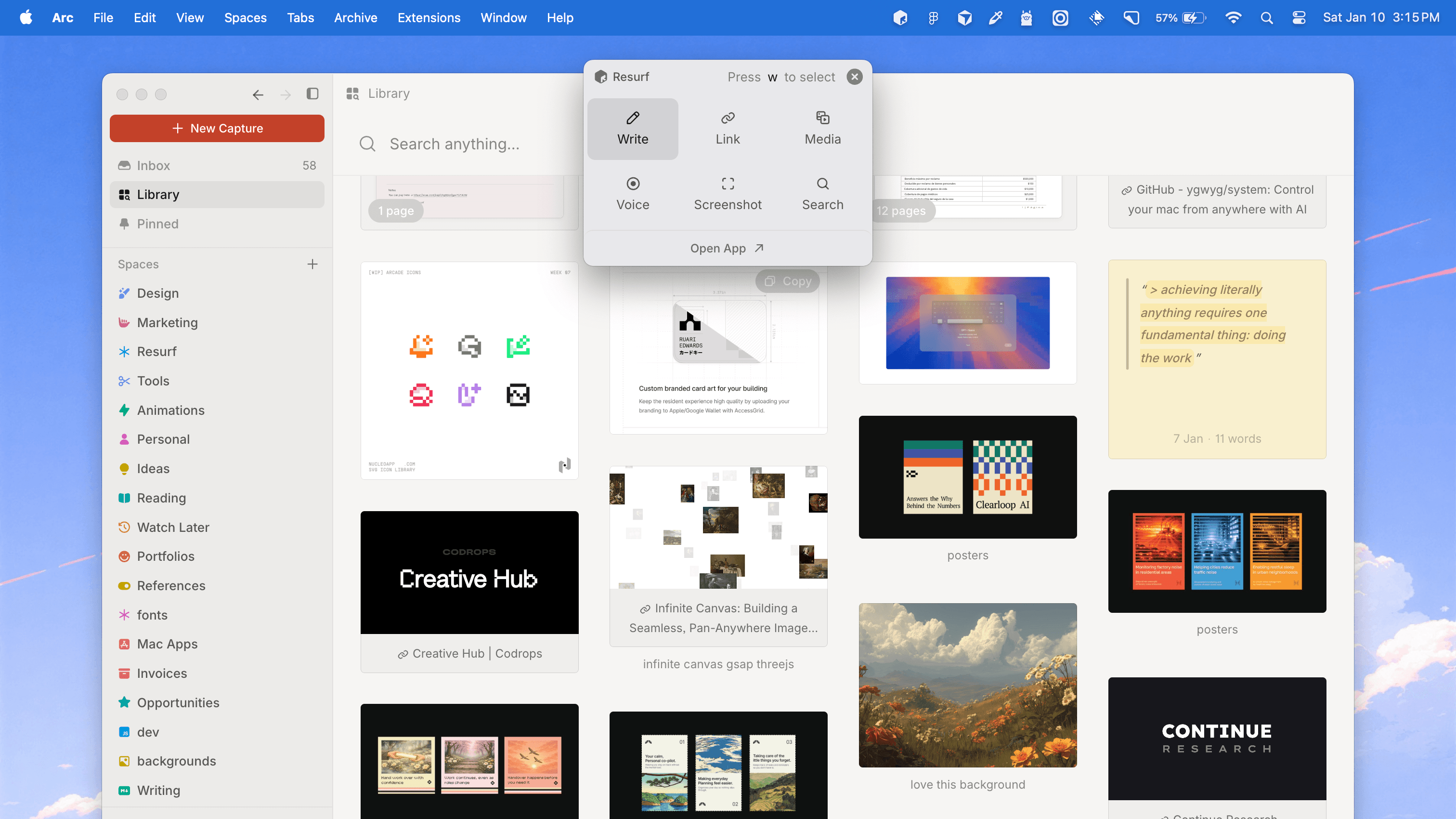Go to Pinned items
The height and width of the screenshot is (819, 1456).
[158, 224]
